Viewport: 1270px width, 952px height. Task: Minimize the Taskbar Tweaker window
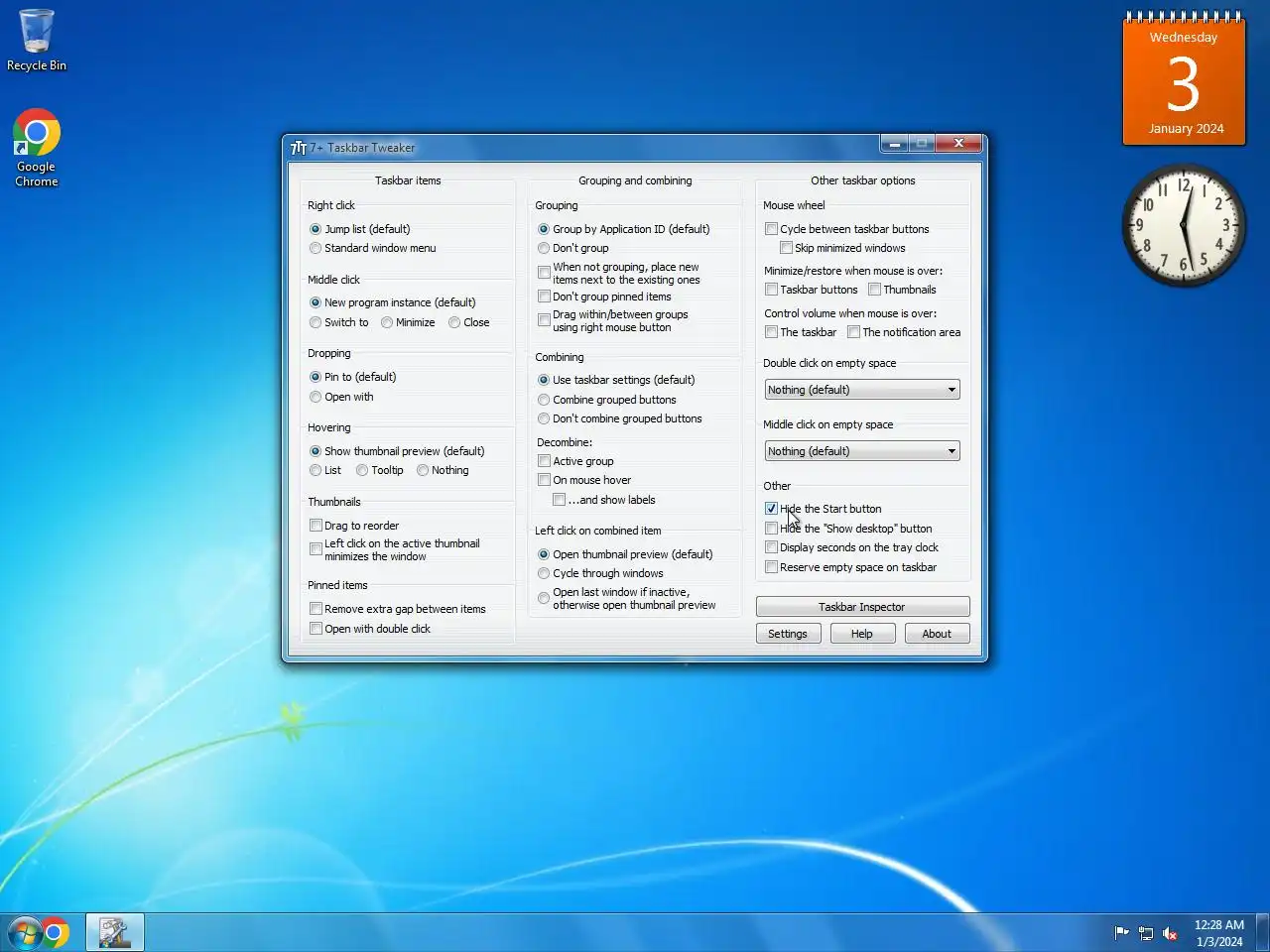pos(894,144)
